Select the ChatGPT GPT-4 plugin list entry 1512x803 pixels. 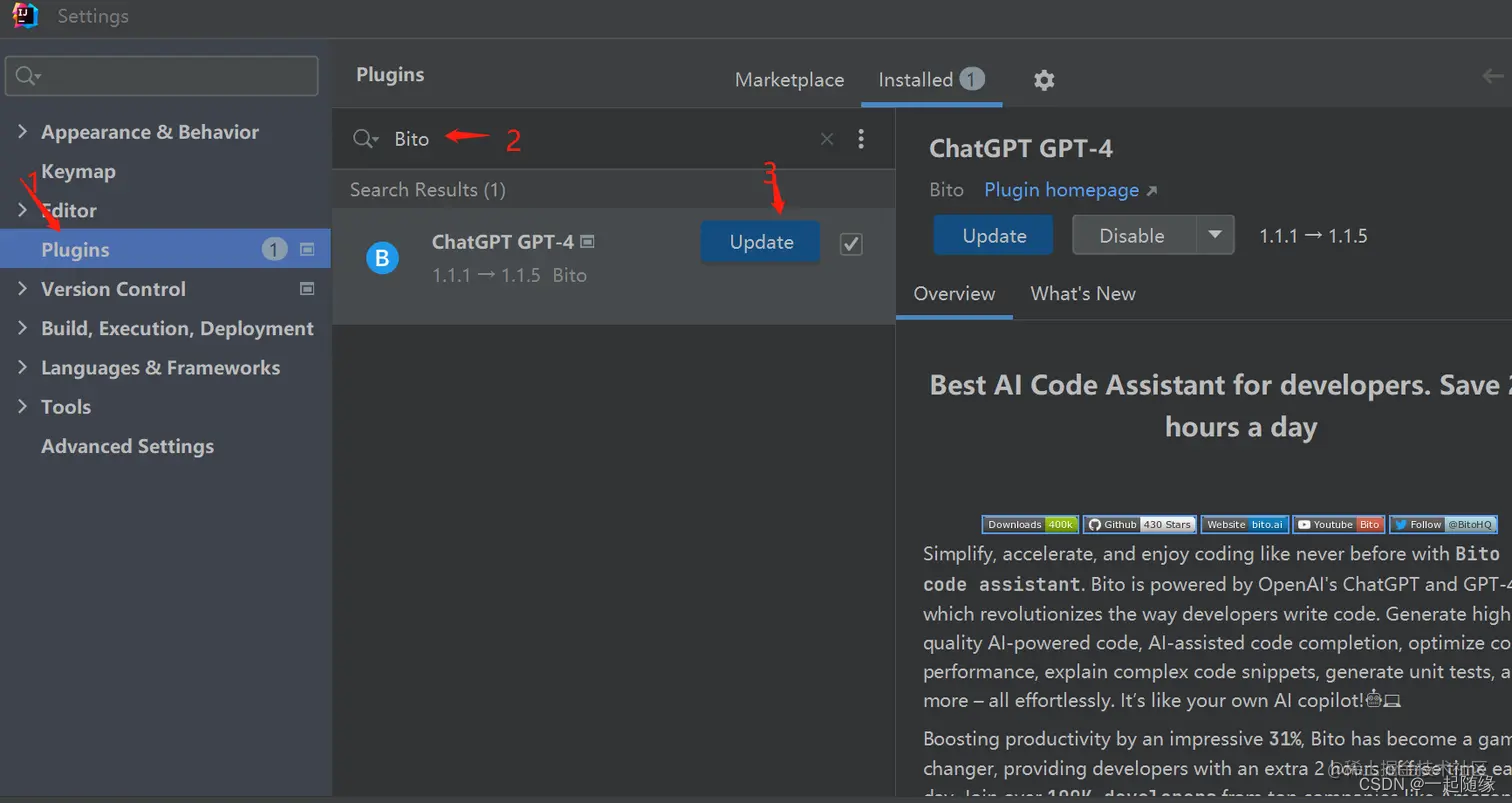(613, 266)
